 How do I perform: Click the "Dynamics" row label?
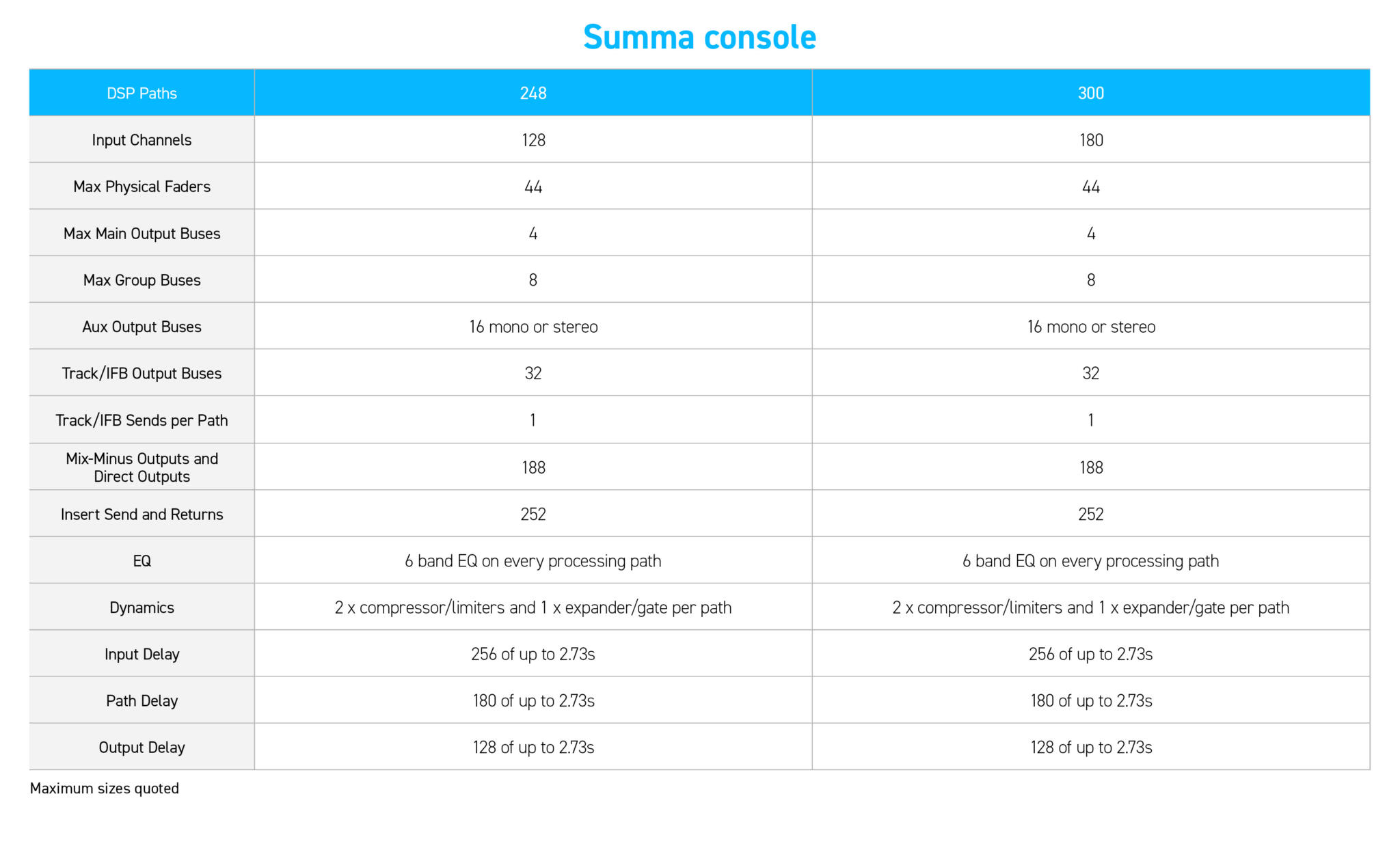(142, 607)
